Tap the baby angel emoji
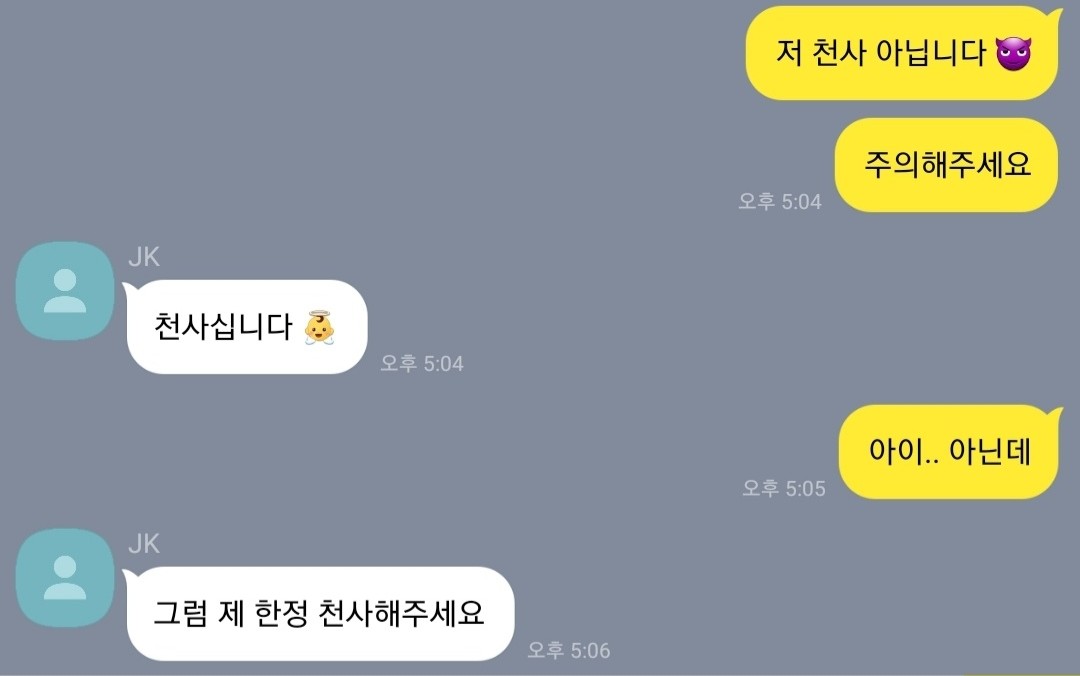 point(319,327)
